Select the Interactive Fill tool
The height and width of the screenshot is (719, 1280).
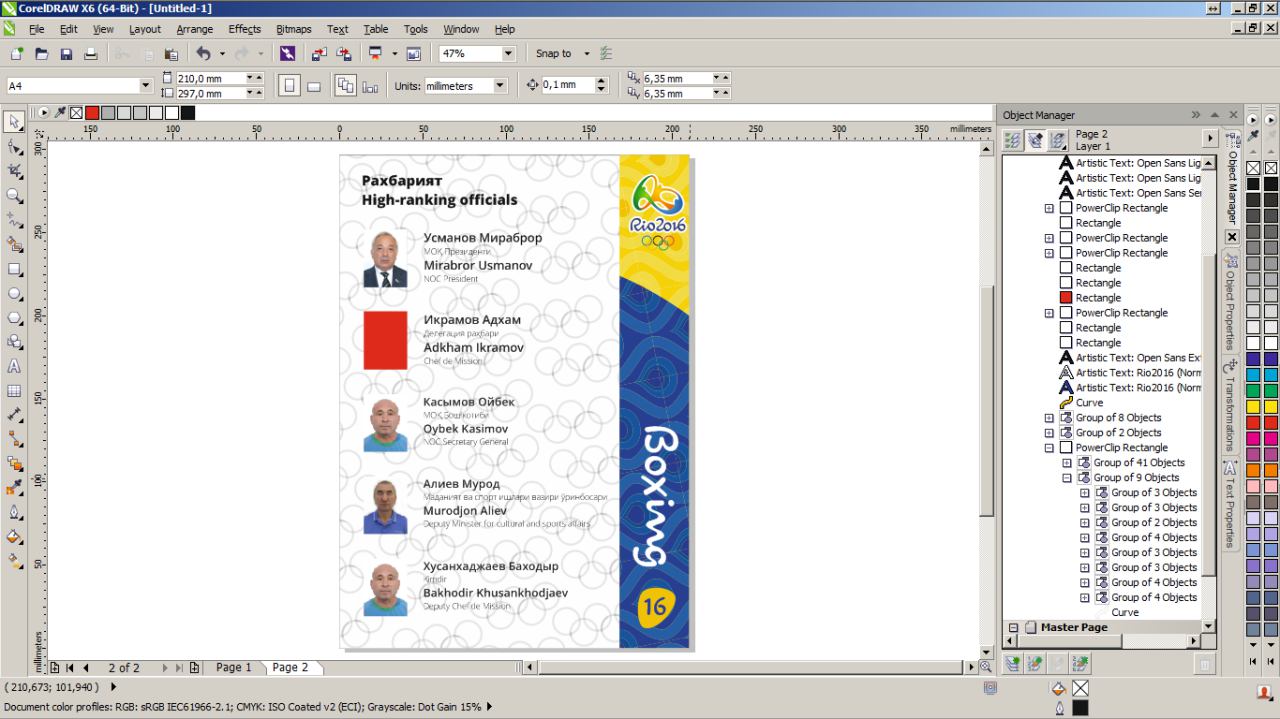(15, 562)
